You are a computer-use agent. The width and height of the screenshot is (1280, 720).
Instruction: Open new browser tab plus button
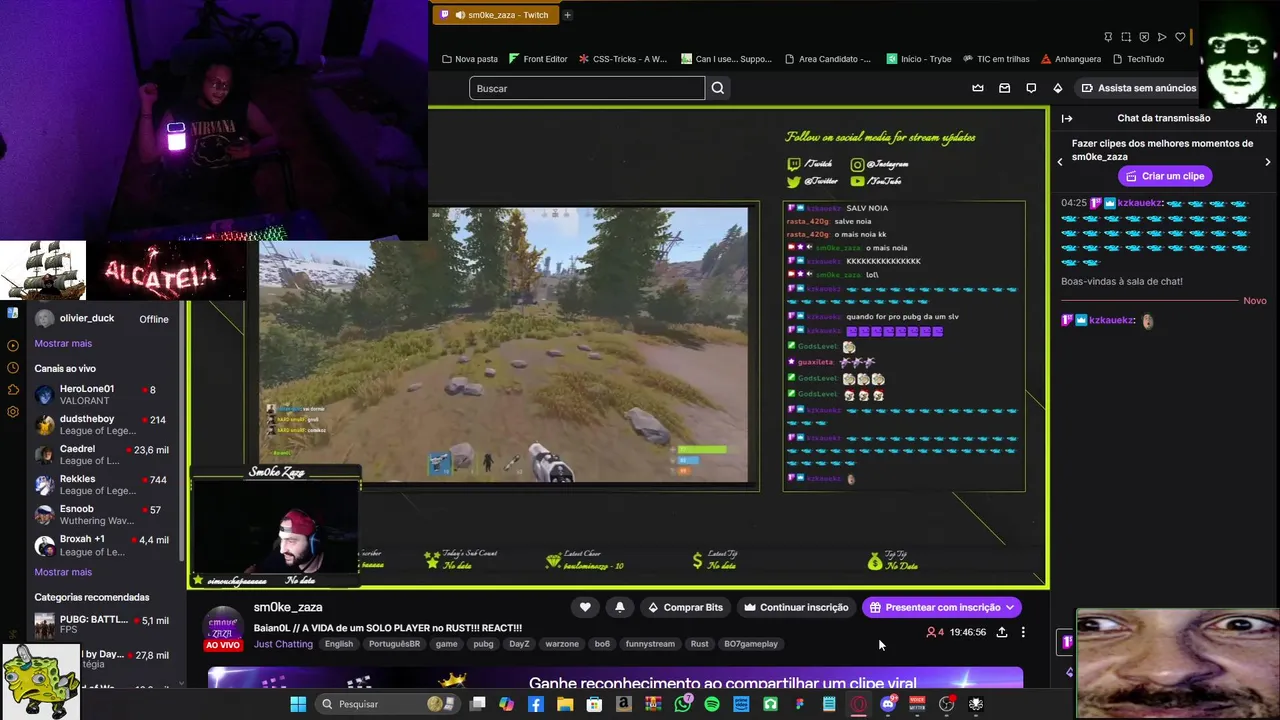coord(567,15)
